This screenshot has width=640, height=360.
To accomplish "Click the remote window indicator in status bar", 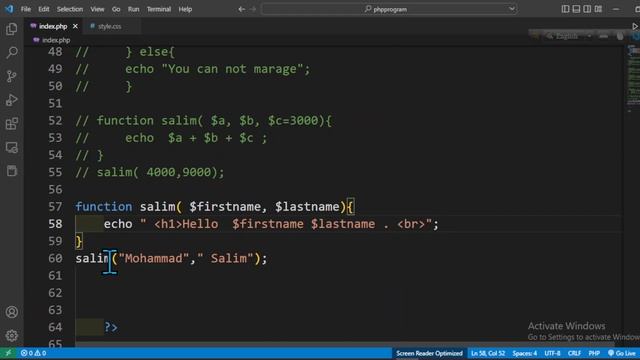I will [x=8, y=353].
